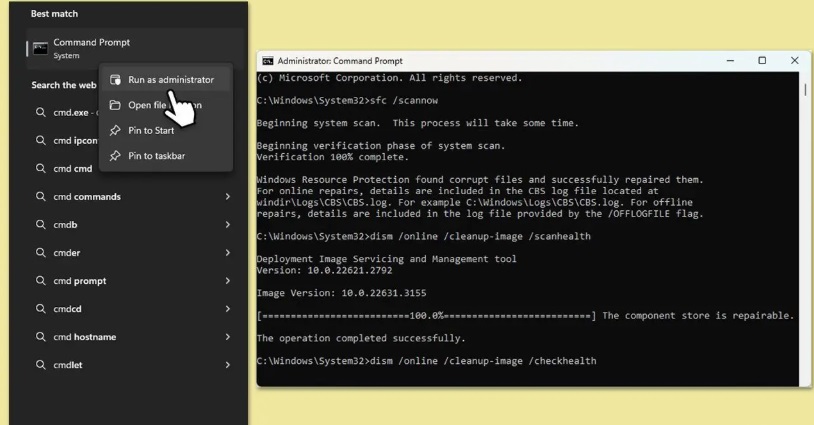Expand the cmdlet suggestion arrow
The width and height of the screenshot is (814, 425).
point(227,364)
